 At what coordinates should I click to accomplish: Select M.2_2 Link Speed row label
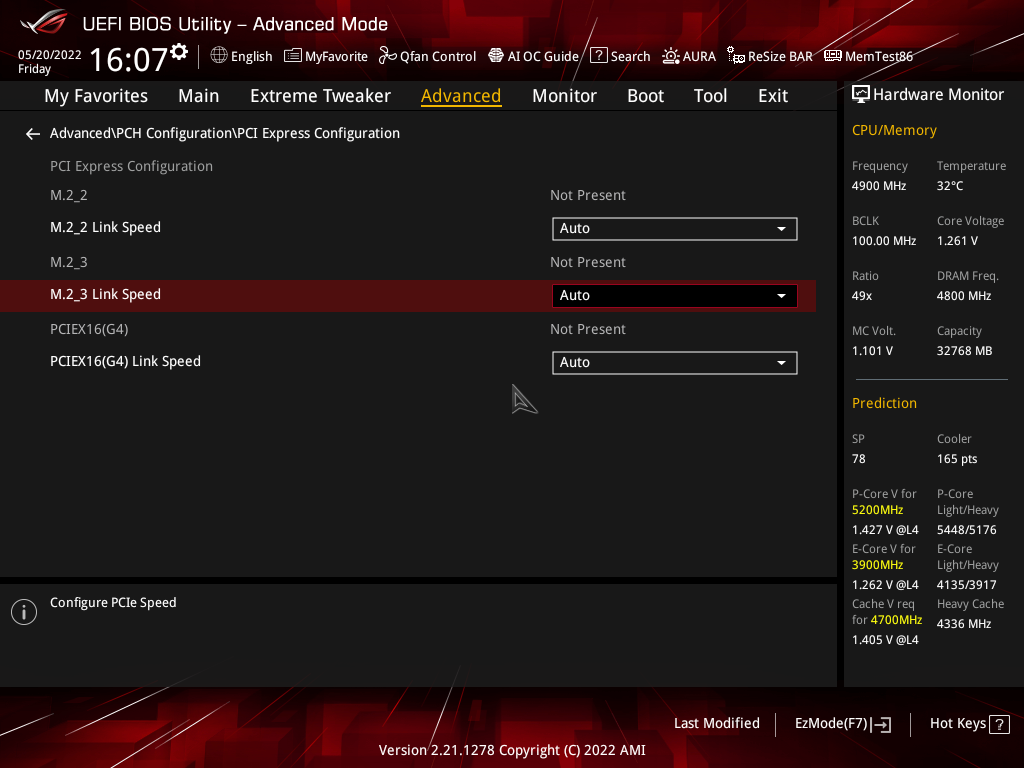[105, 227]
